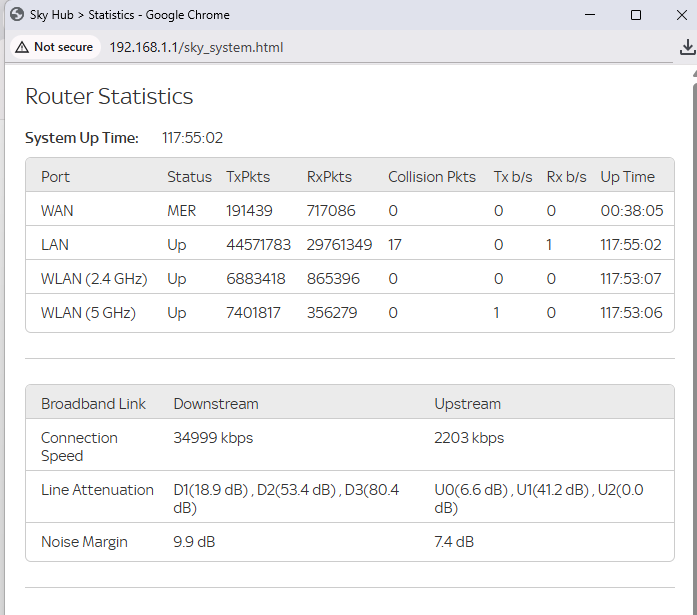Click the upstream speed 2203 kbps
The height and width of the screenshot is (615, 697).
tap(469, 438)
